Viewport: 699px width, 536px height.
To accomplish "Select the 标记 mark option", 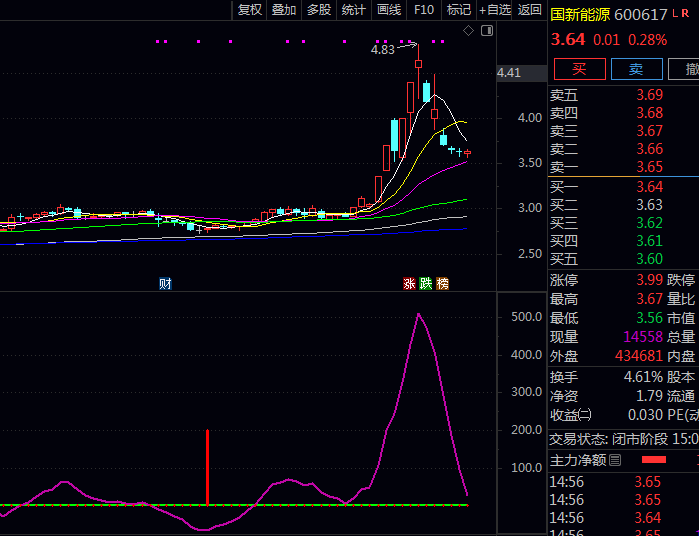I will point(459,10).
